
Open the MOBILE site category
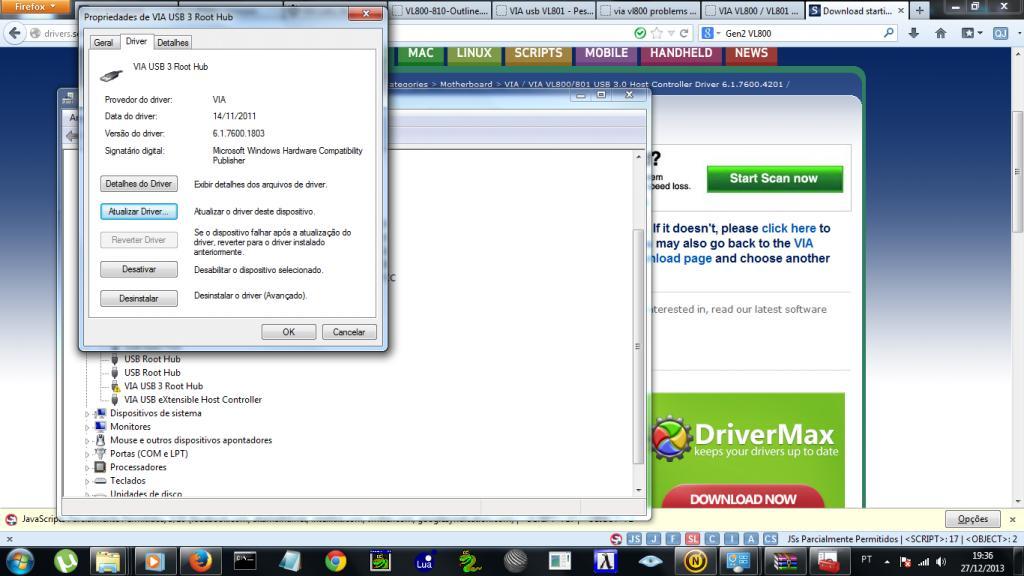pos(606,54)
